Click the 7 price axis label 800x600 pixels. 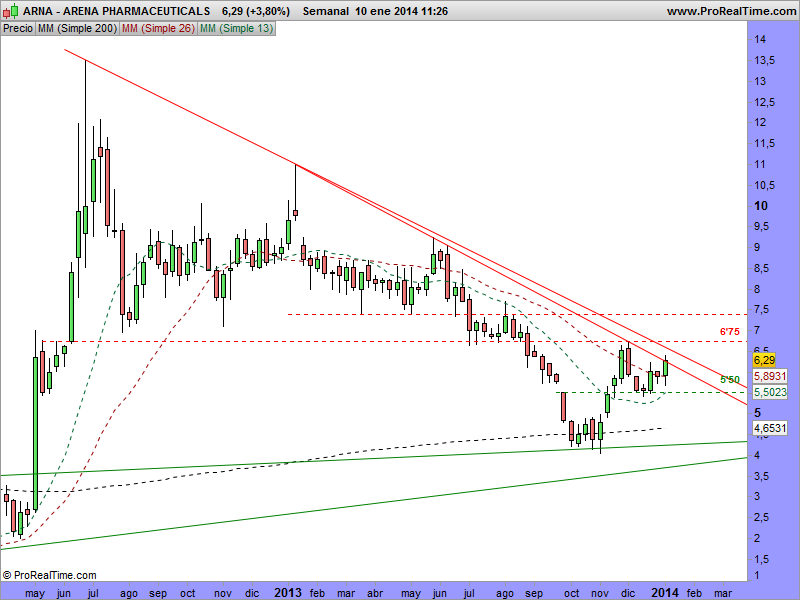pos(757,331)
